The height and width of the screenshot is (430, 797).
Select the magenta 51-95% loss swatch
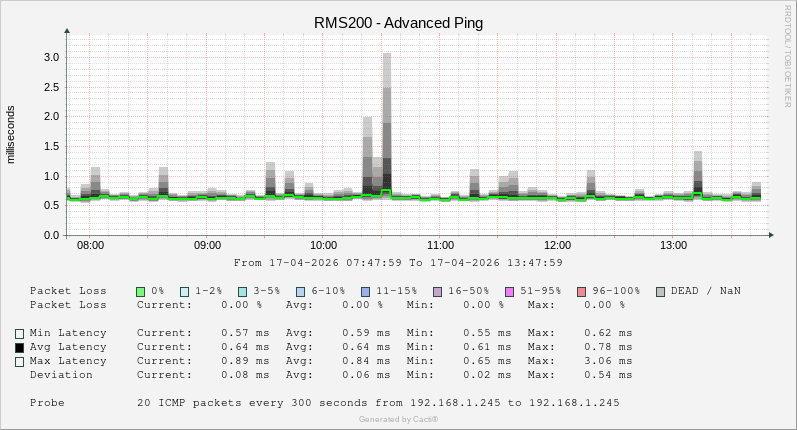pyautogui.click(x=510, y=291)
